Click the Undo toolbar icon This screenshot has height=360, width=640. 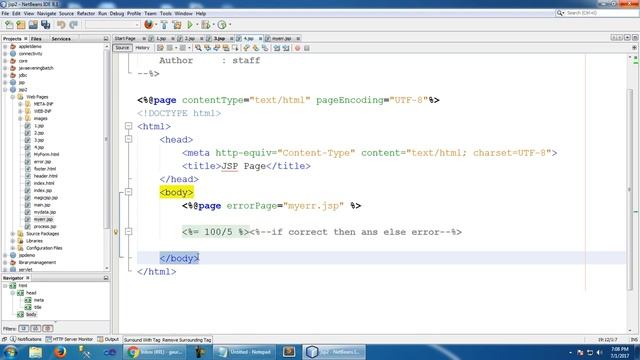coord(61,25)
